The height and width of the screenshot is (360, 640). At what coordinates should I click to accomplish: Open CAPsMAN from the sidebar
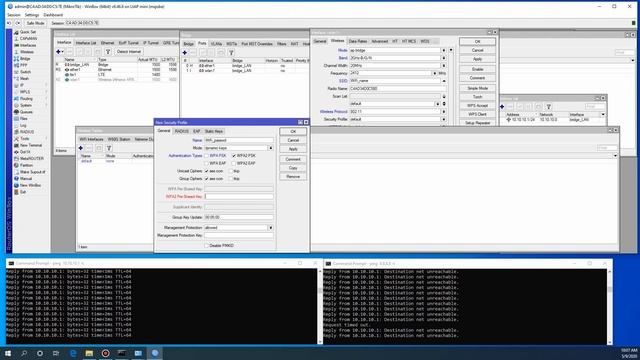[x=28, y=38]
